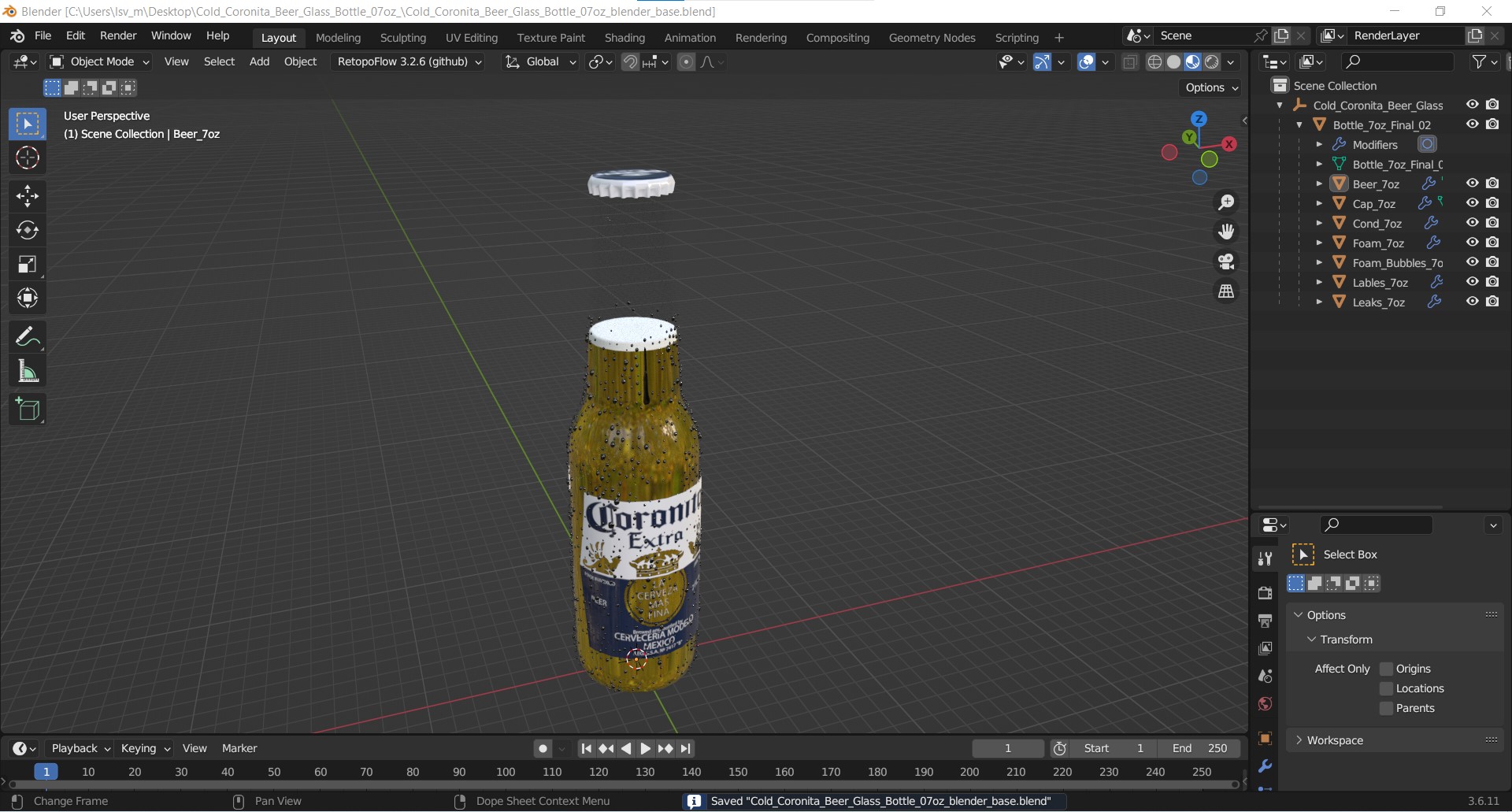The height and width of the screenshot is (812, 1512).
Task: Open the viewport Options dropdown
Action: (1211, 87)
